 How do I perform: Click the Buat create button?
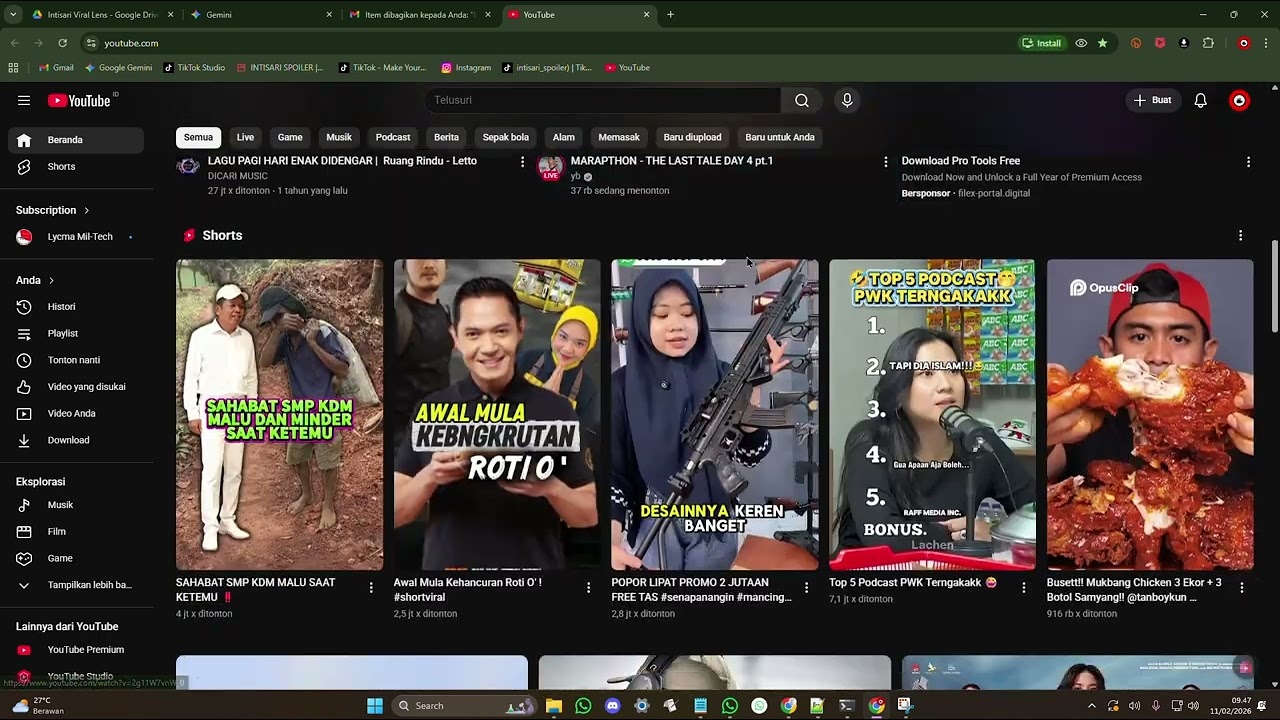click(1151, 100)
